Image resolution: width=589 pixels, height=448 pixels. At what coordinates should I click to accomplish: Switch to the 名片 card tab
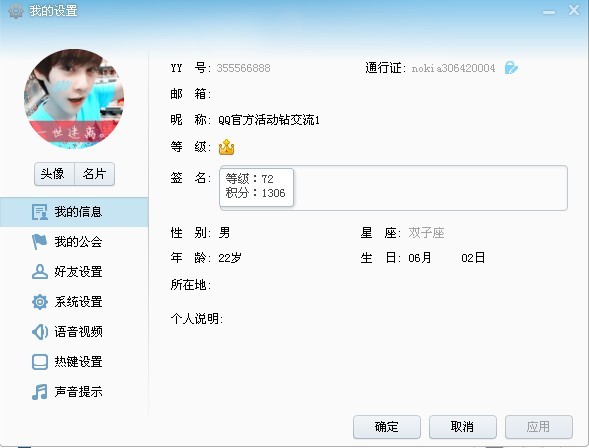click(94, 174)
